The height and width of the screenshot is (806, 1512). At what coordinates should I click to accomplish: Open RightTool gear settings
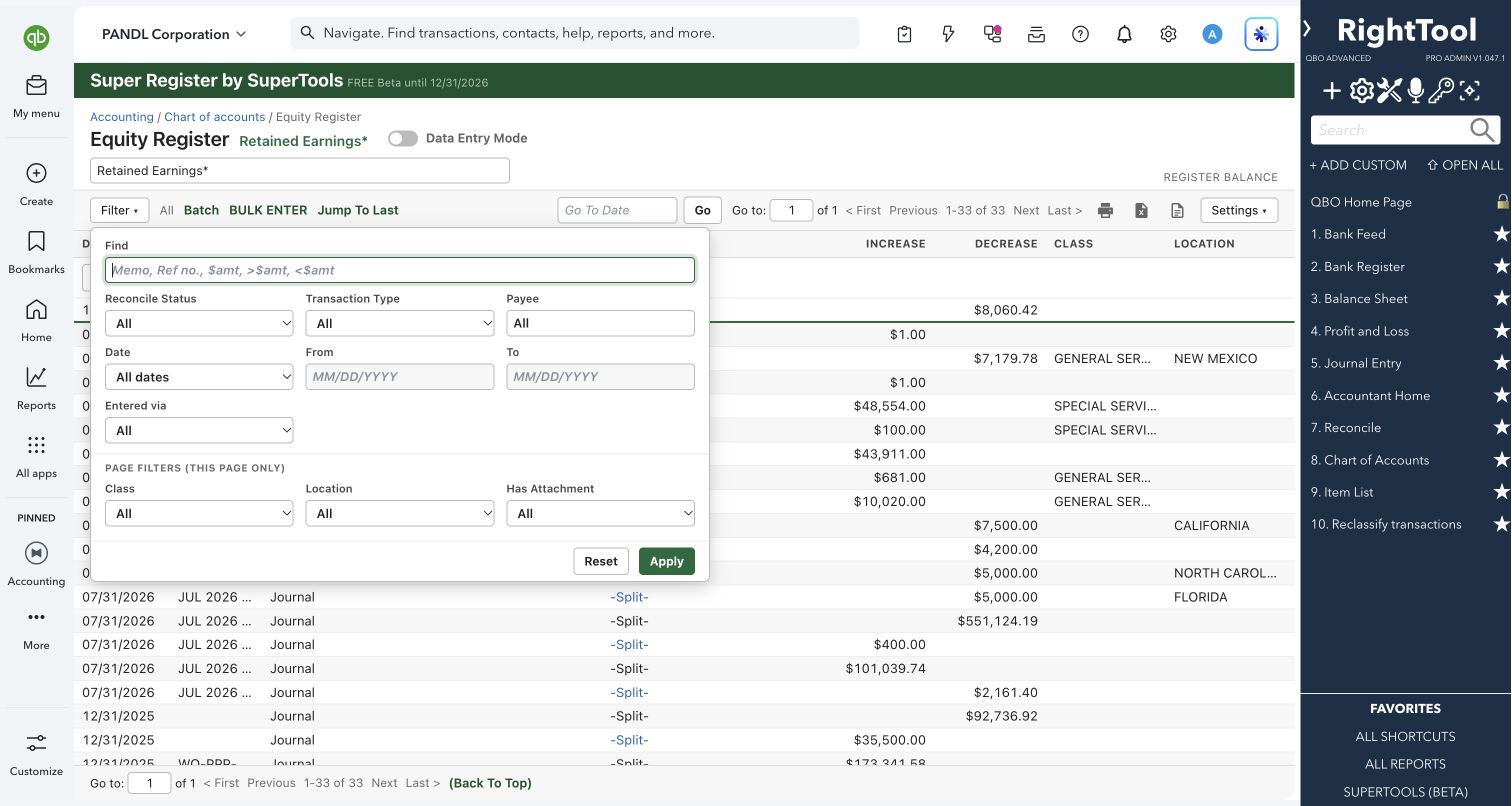click(x=1361, y=92)
